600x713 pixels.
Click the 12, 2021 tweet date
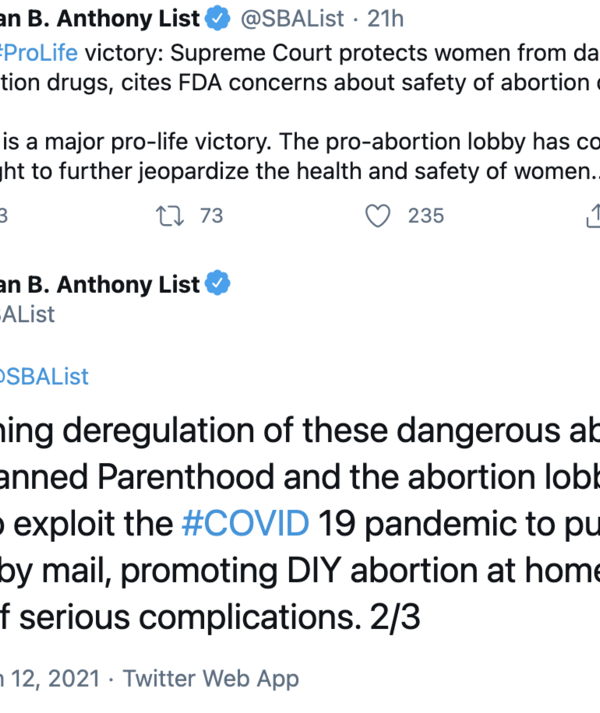50,679
